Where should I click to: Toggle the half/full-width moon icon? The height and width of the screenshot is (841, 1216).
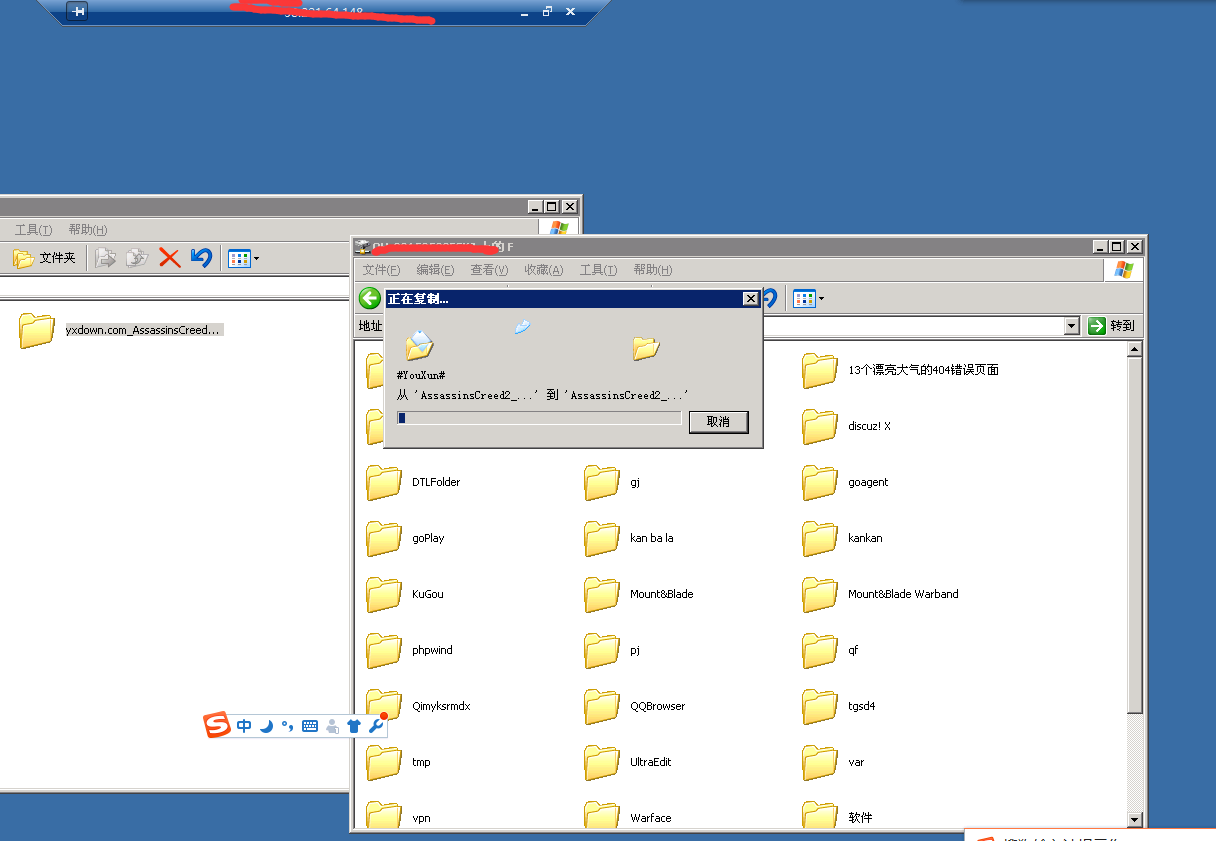click(x=266, y=726)
